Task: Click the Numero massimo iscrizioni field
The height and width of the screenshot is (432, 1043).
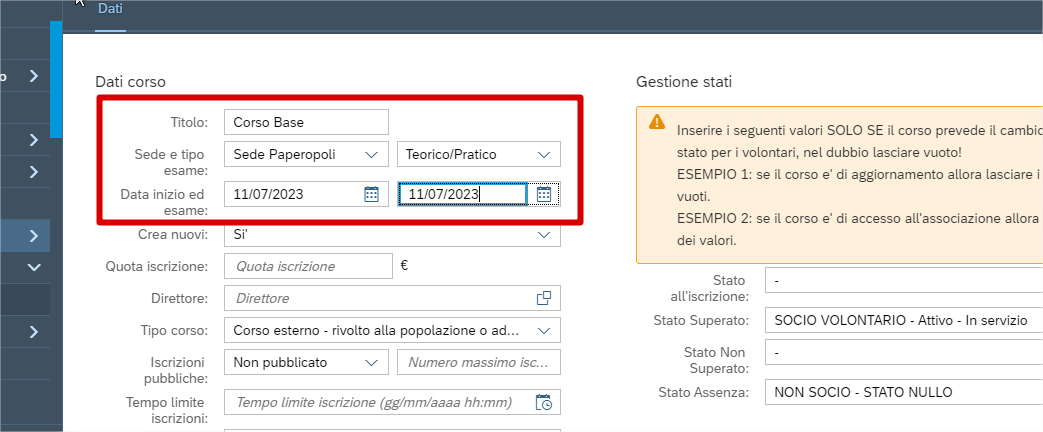Action: tap(478, 362)
